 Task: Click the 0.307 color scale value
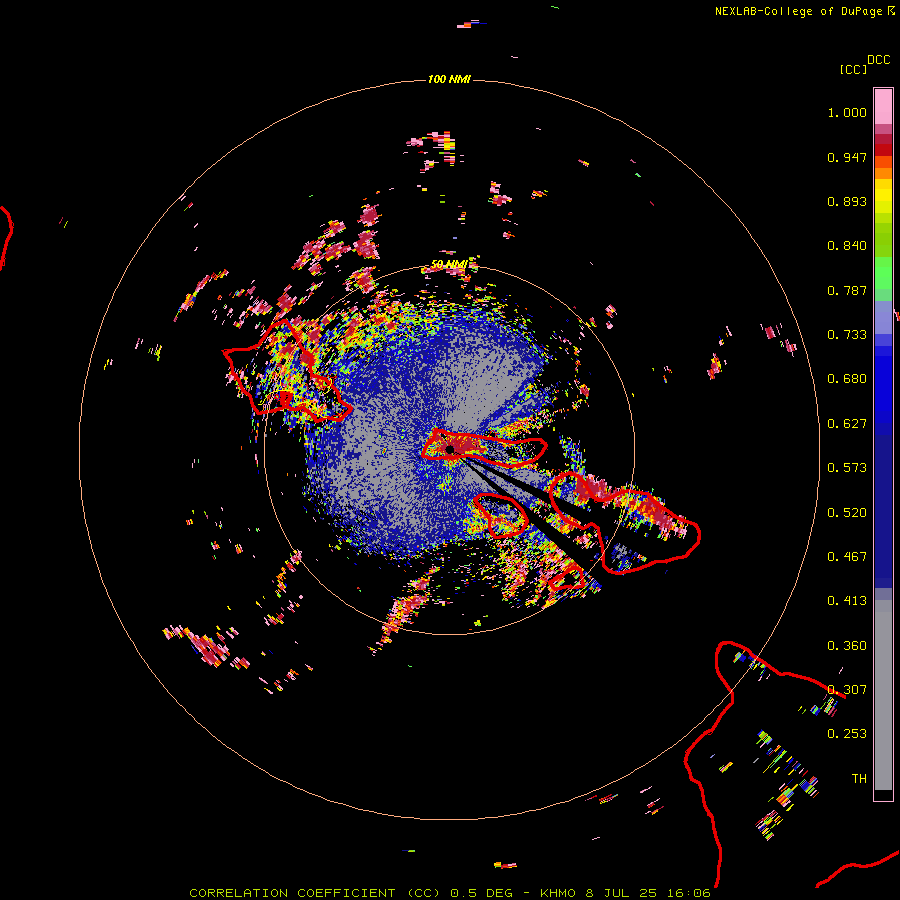coord(847,690)
